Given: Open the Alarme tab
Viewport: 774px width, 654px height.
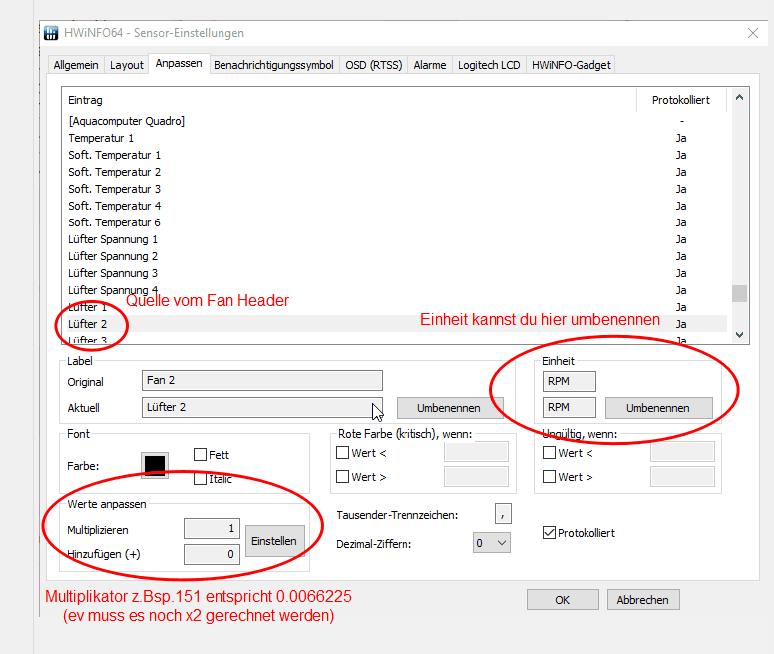Looking at the screenshot, I should 430,65.
